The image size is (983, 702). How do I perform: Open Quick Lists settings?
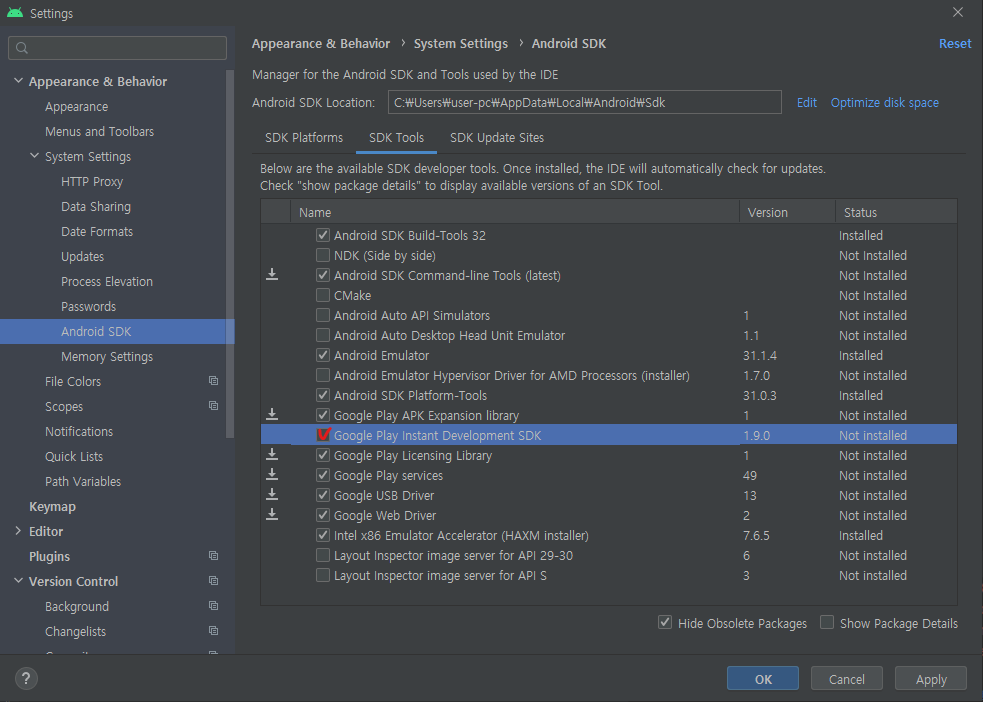tap(74, 456)
